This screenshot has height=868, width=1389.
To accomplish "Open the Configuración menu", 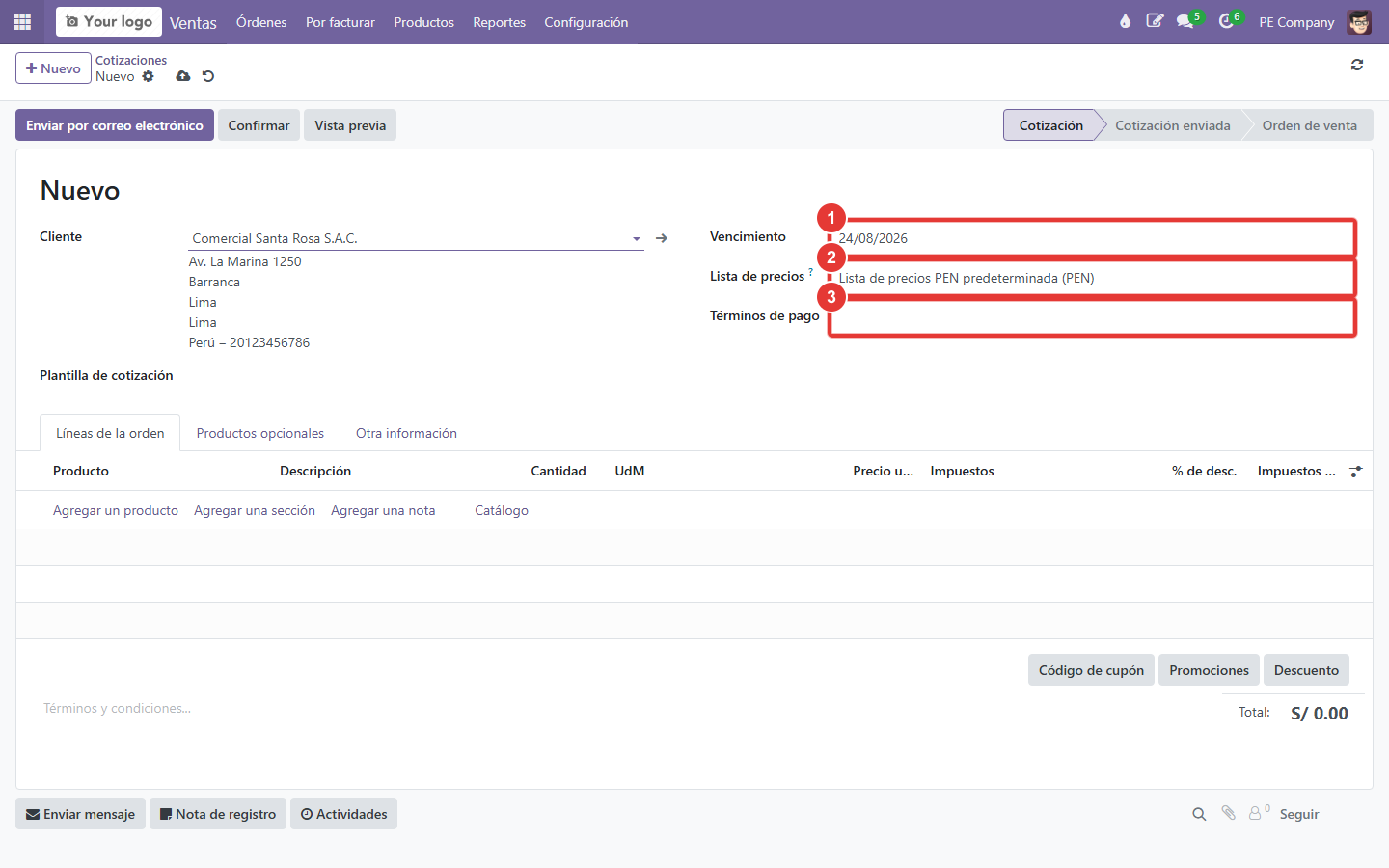I will click(x=586, y=22).
